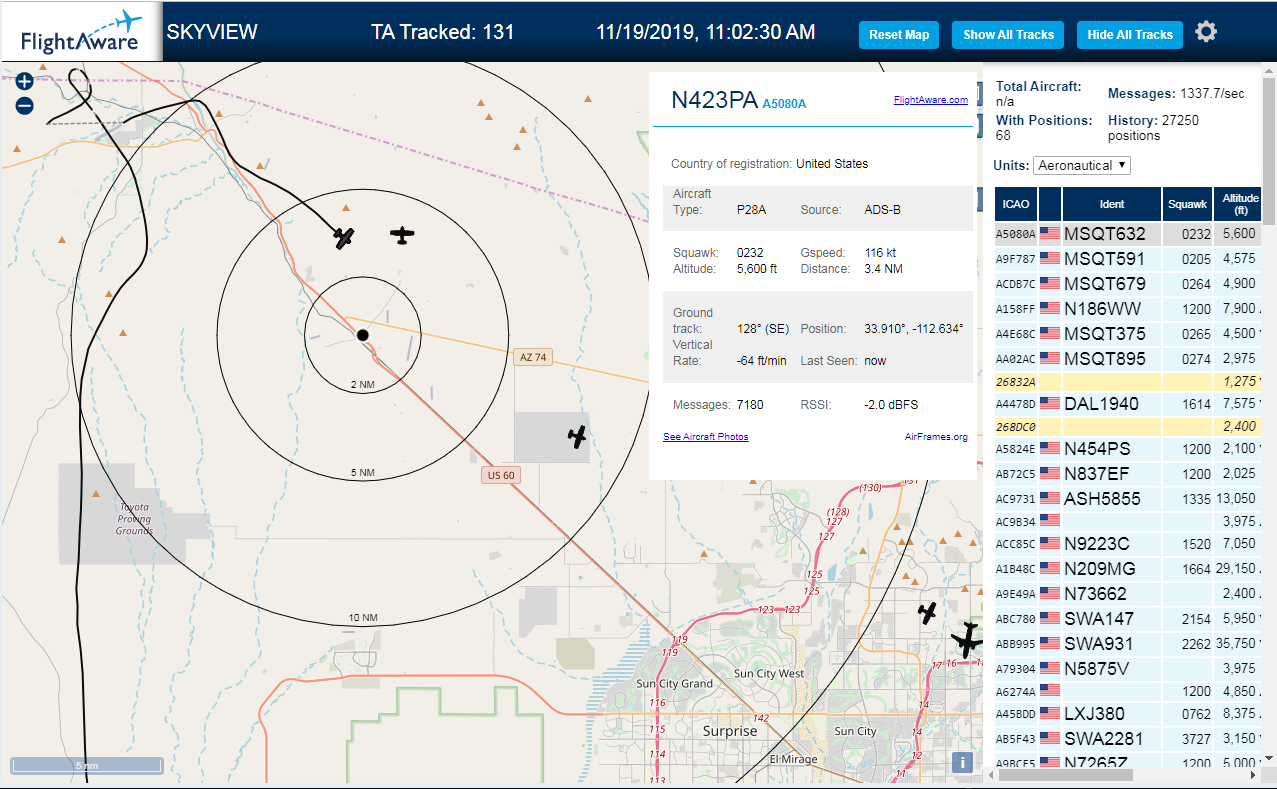Click the receiver location dot at ring center
The image size is (1277, 789).
(x=363, y=335)
